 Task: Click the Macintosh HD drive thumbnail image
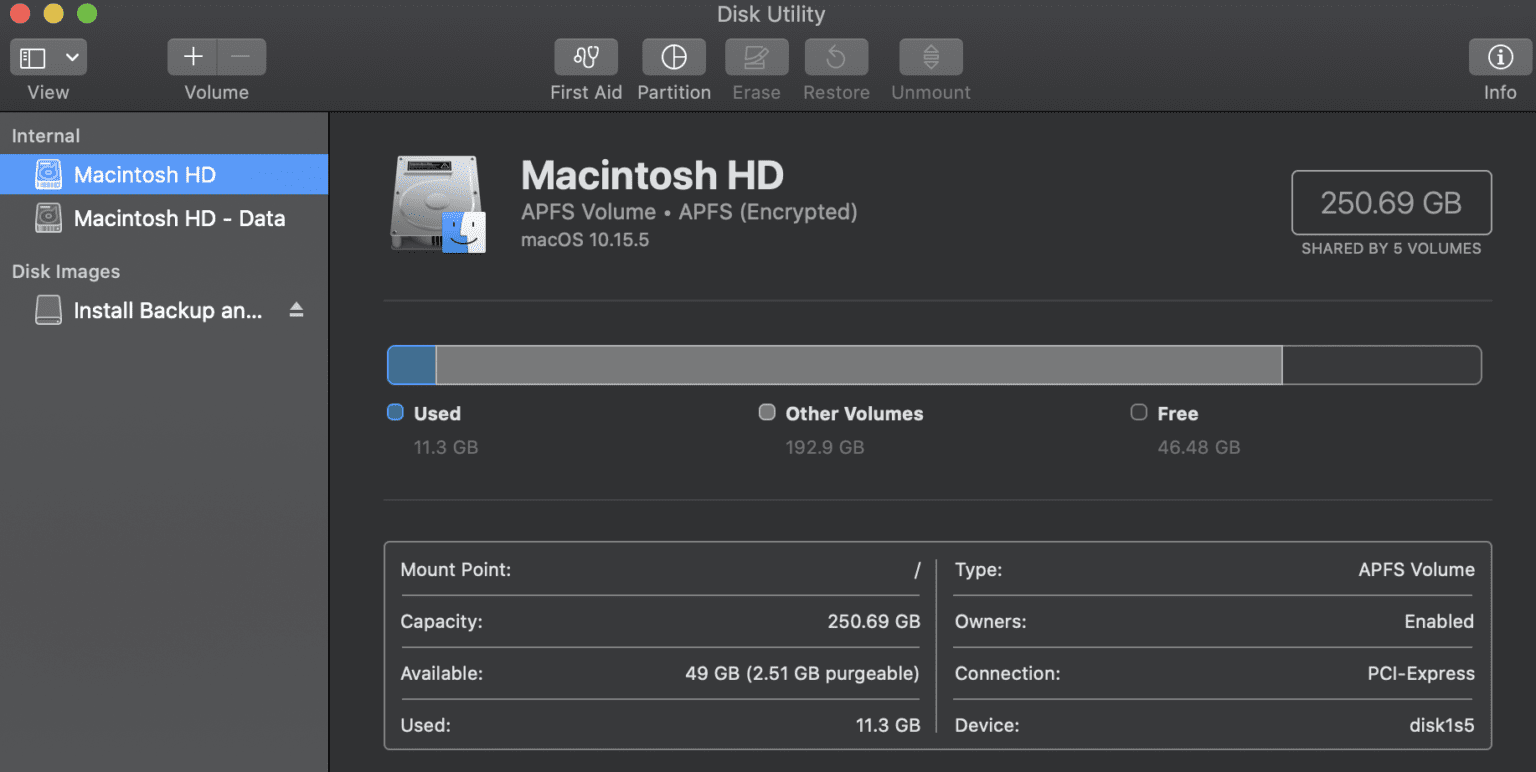(437, 203)
